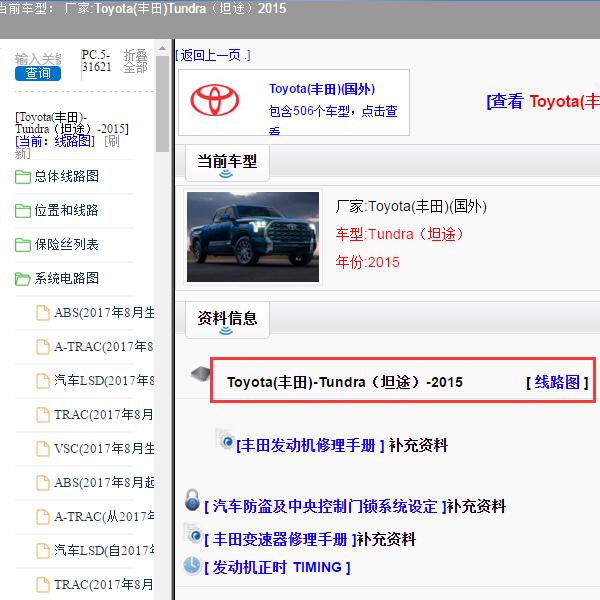This screenshot has width=600, height=600.
Task: Select the 资料信息 tab
Action: [x=227, y=319]
